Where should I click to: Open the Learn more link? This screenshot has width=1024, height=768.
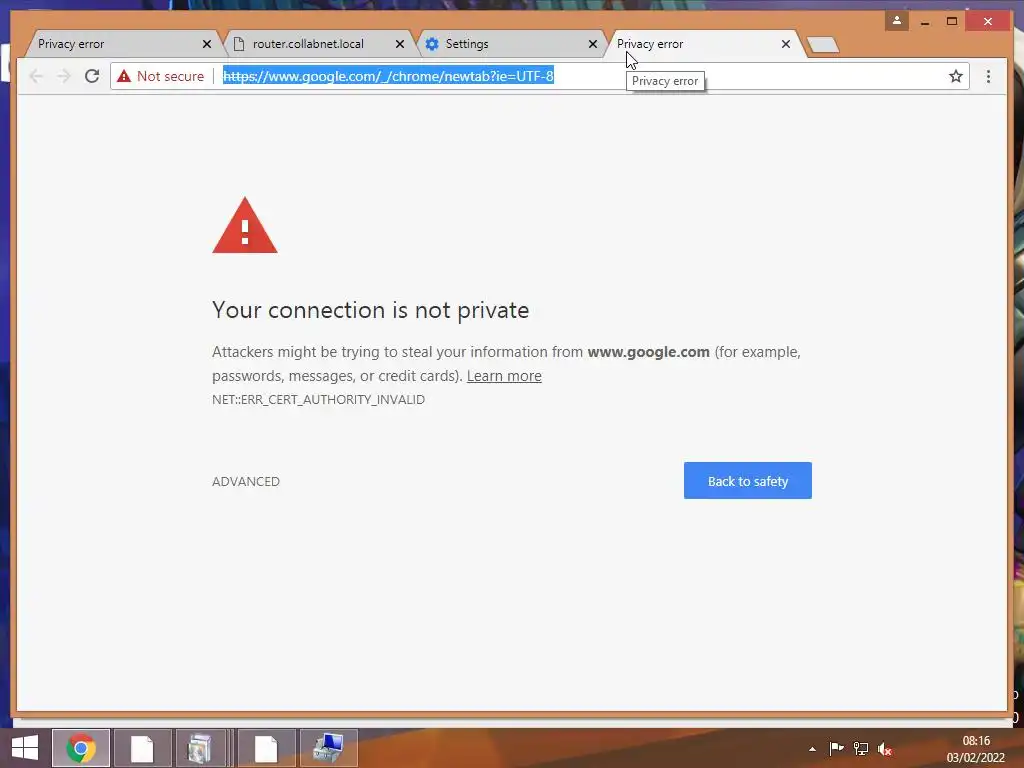[504, 376]
